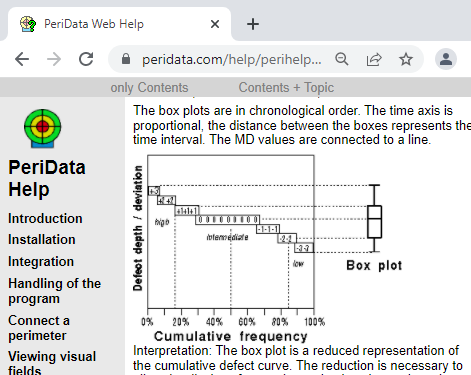
Task: Open a new tab with plus button
Action: point(253,24)
